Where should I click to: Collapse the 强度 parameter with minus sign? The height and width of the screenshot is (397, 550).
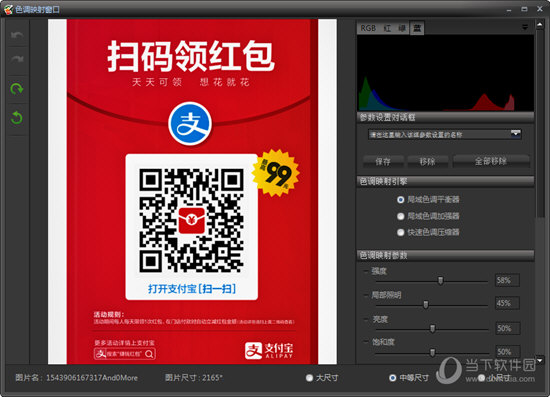coord(366,271)
